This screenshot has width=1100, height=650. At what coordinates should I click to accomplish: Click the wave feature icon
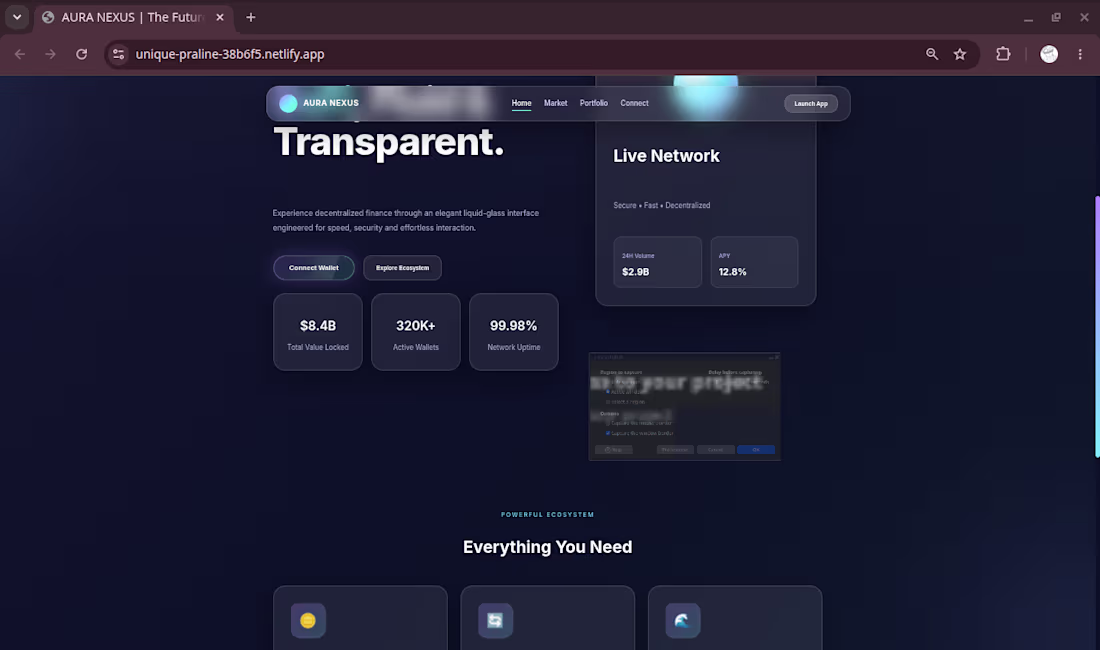pos(683,621)
